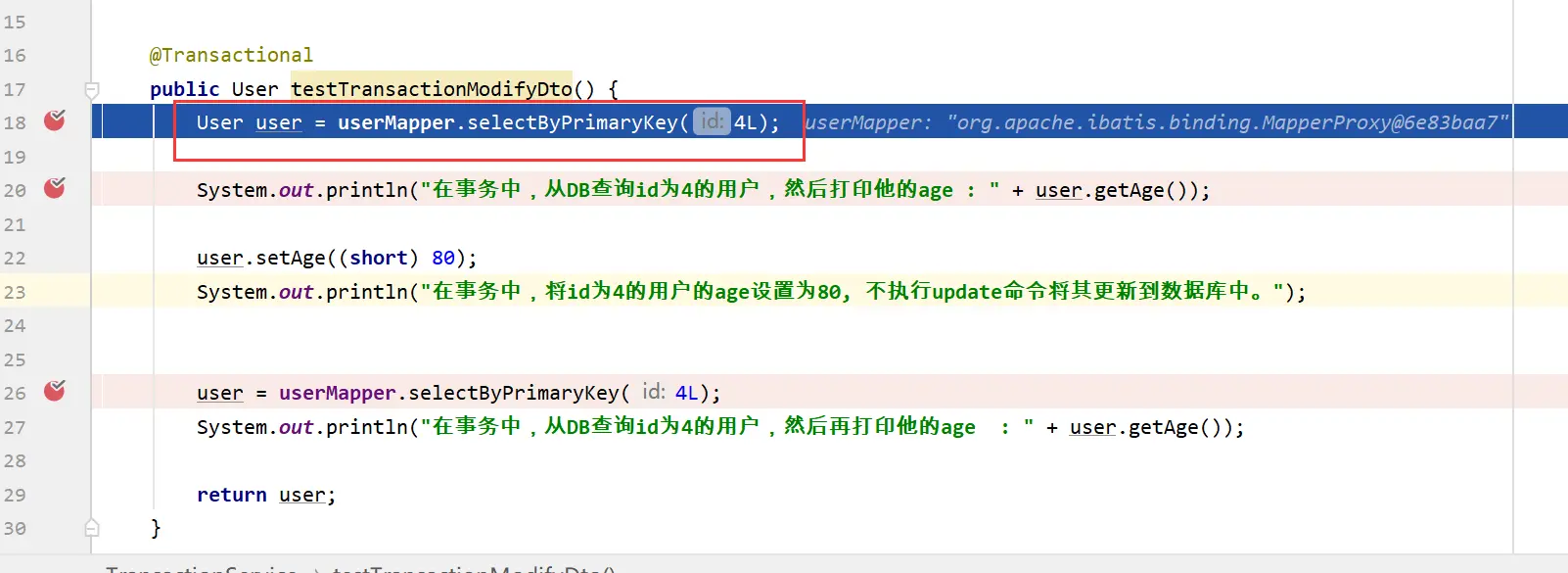Click line number 29 in gutter
Image resolution: width=1568 pixels, height=573 pixels.
click(15, 495)
